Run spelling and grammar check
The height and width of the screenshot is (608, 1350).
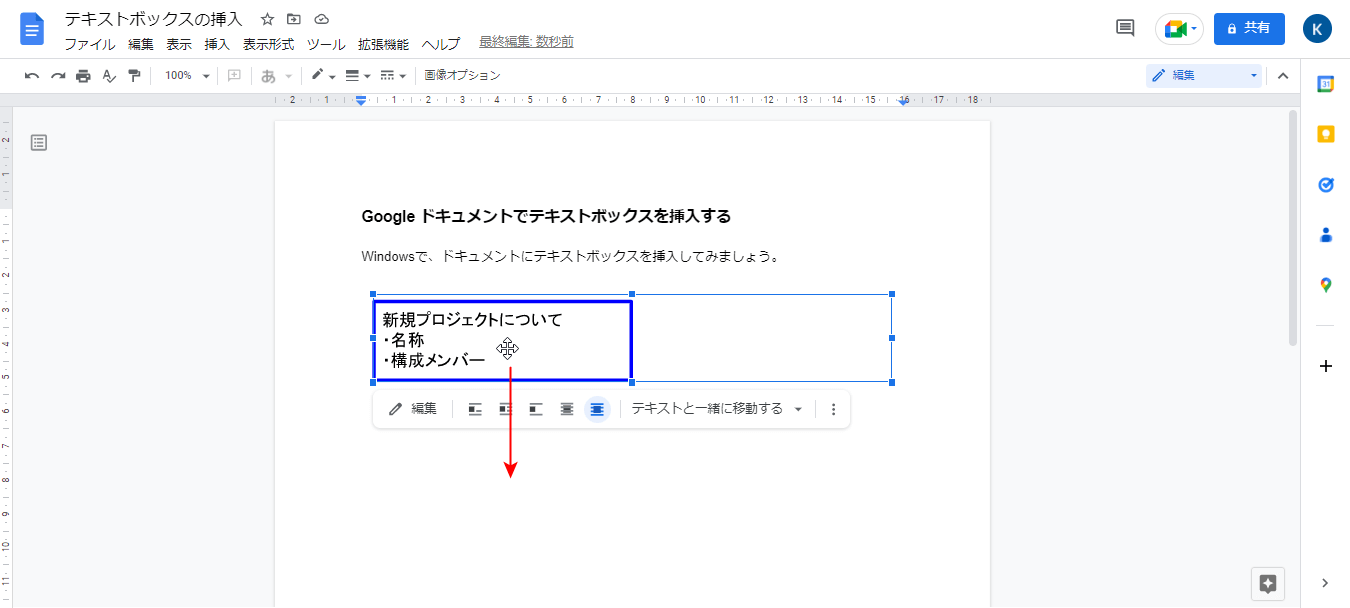pyautogui.click(x=109, y=76)
